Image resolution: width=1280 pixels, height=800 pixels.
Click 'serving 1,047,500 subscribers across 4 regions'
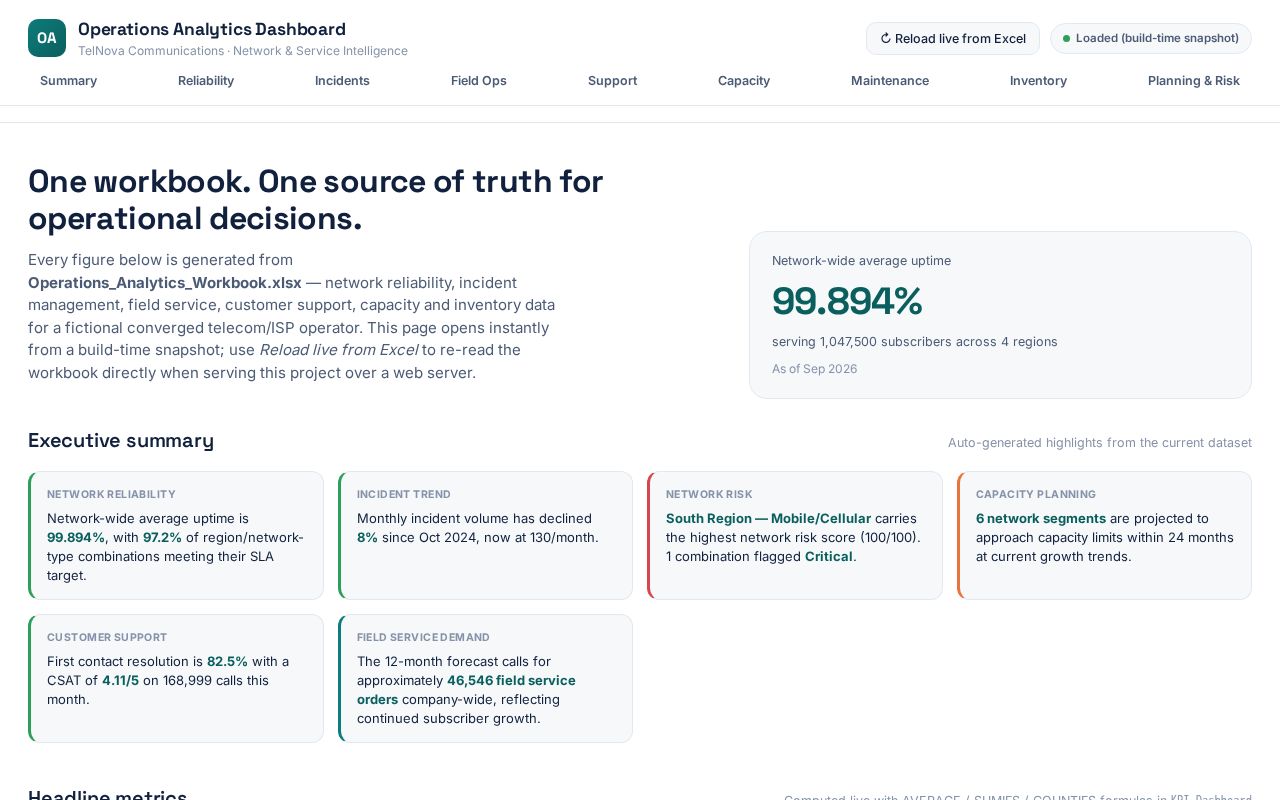tap(914, 342)
